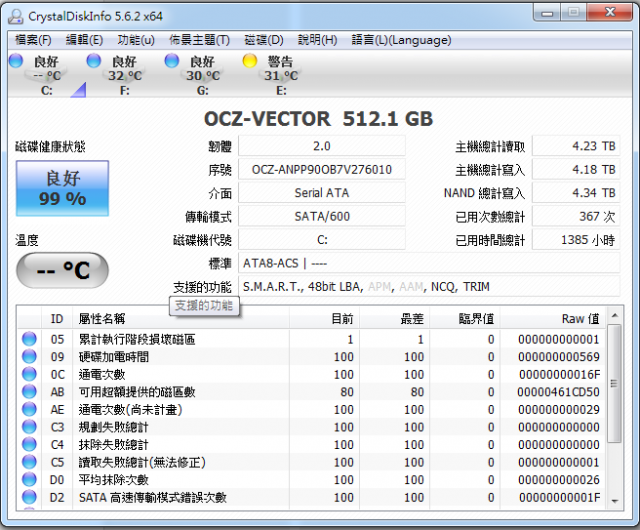Select the 累計執行階段損壞磁區 row
Viewport: 640px width, 530px height.
312,339
